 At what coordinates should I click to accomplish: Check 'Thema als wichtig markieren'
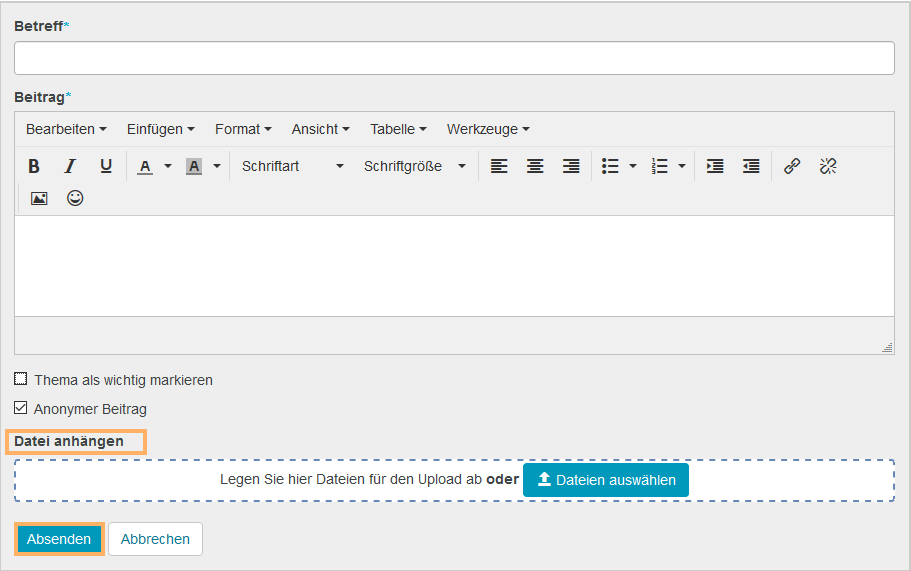[21, 379]
